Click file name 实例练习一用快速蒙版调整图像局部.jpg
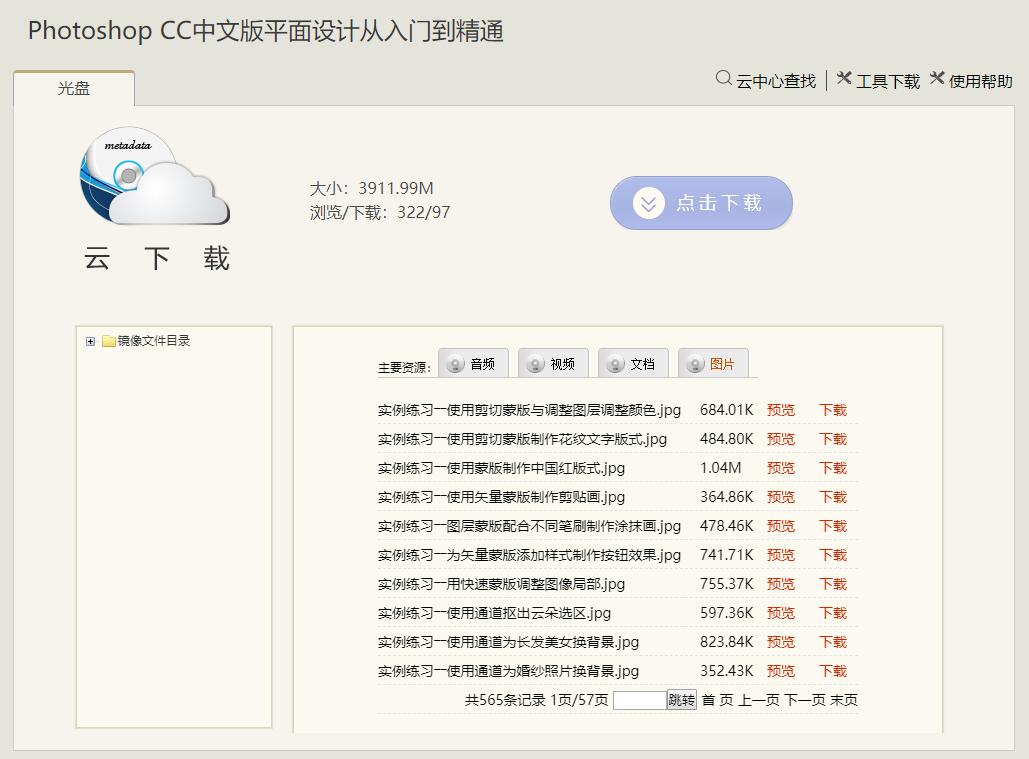Screen dimensions: 1029x759 pyautogui.click(x=501, y=584)
